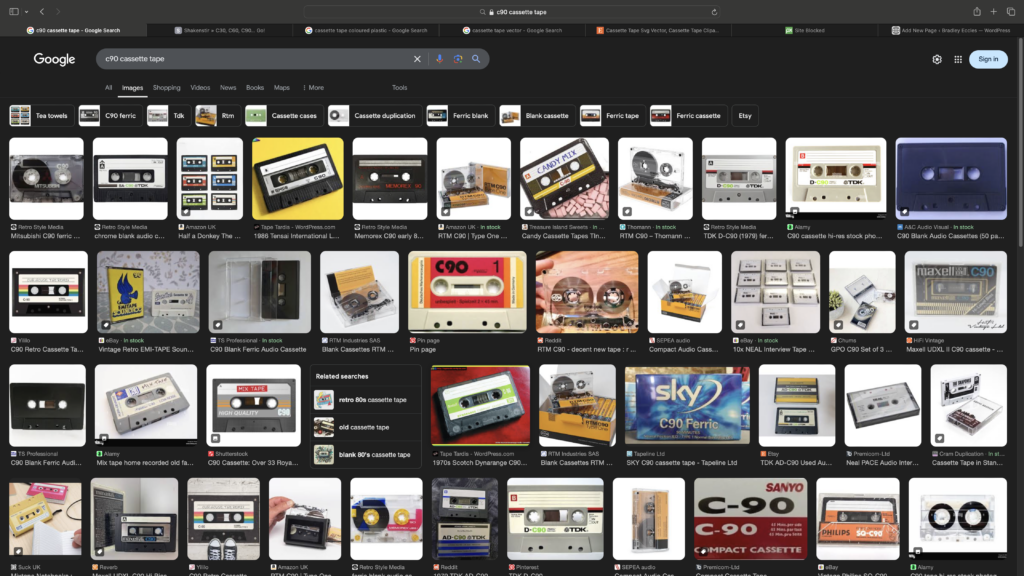Open the Vintage Retro EMI-TAPE image
This screenshot has width=1024, height=576.
tap(148, 292)
